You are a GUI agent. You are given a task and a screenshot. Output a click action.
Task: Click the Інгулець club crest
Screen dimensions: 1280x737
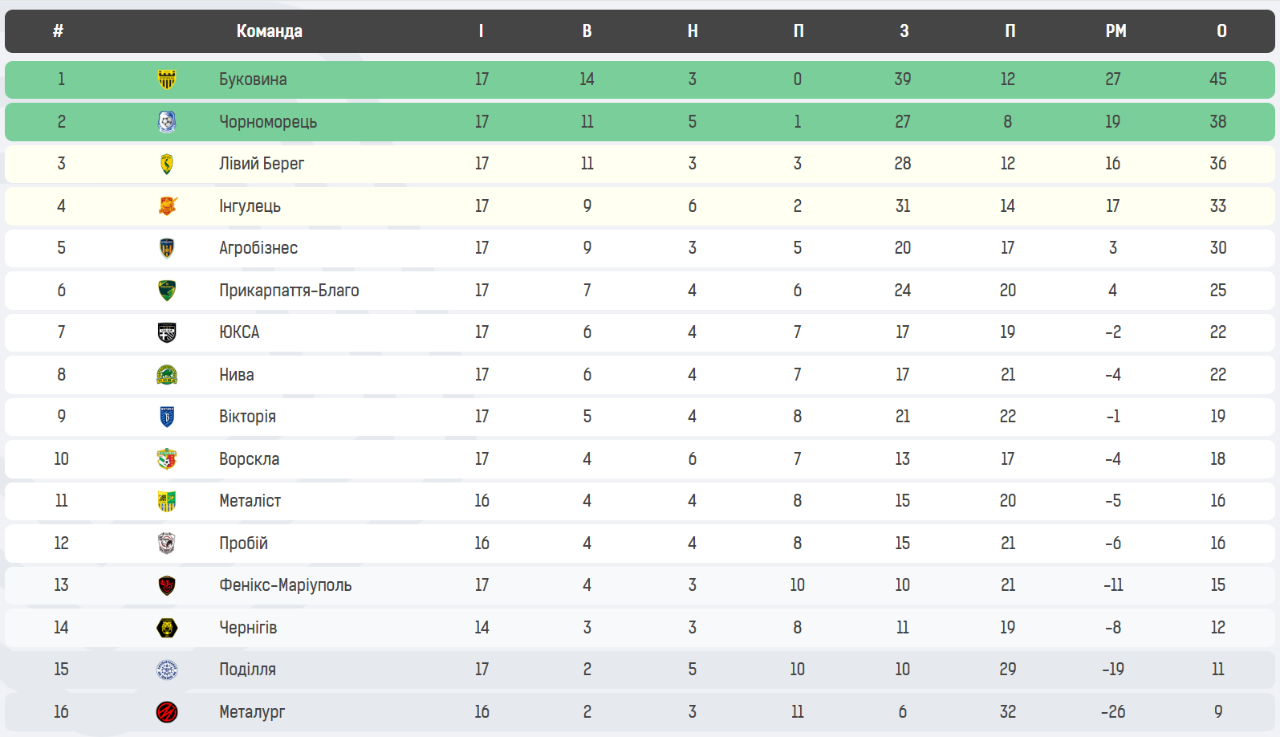pyautogui.click(x=167, y=206)
